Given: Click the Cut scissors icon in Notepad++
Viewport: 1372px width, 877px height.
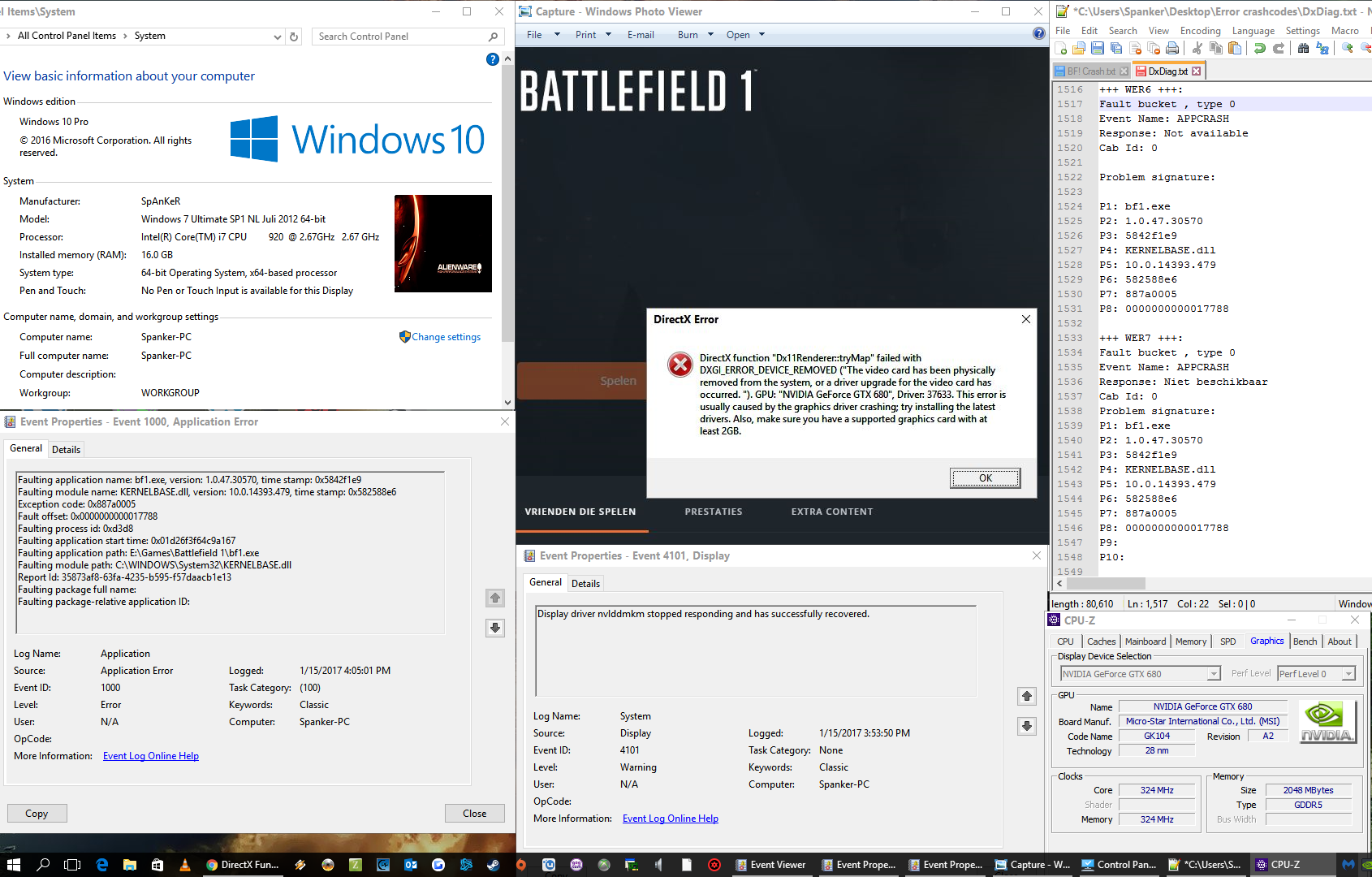Looking at the screenshot, I should [x=1197, y=49].
